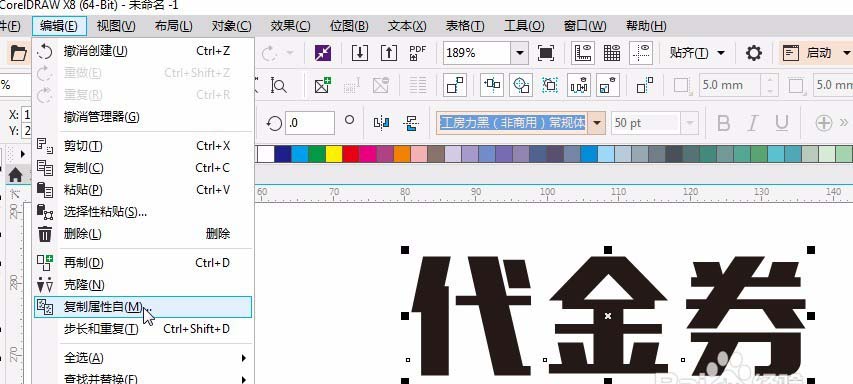The width and height of the screenshot is (853, 384).
Task: Expand the 全选(A) submenu arrow
Action: 244,358
